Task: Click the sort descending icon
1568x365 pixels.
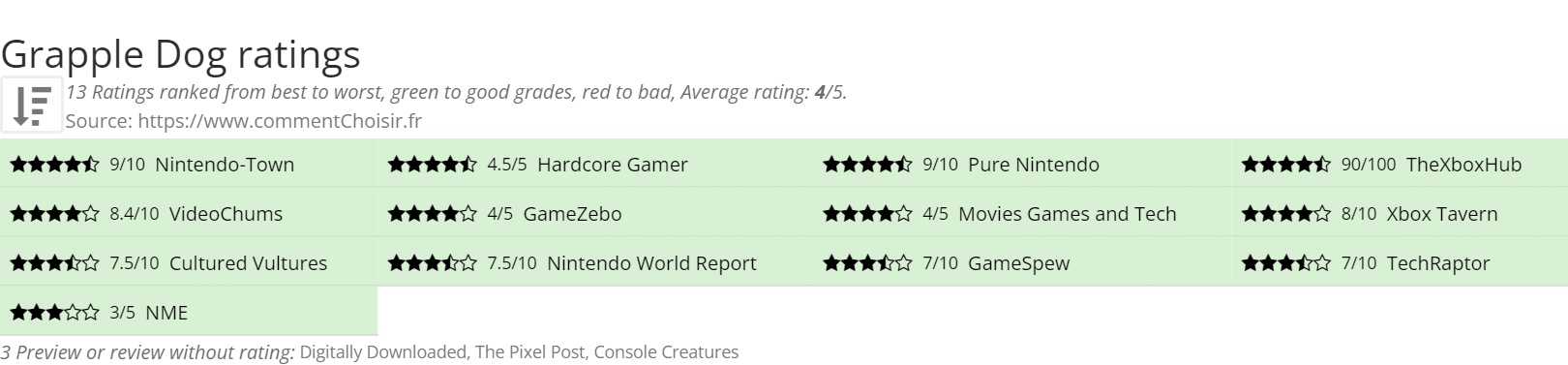Action: coord(32,105)
